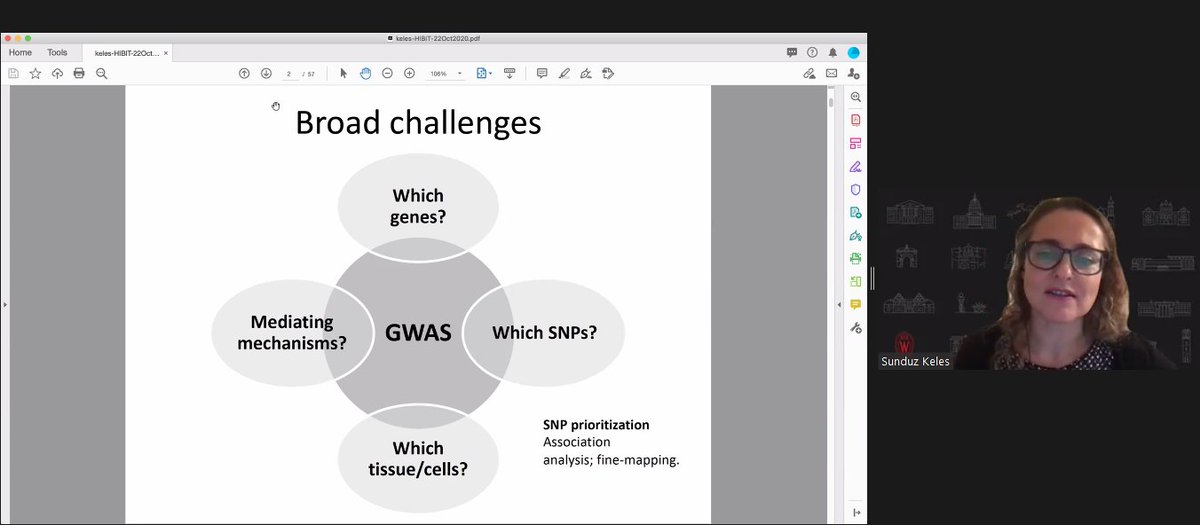Open green Scan & OCR tool in sidebar

(855, 258)
